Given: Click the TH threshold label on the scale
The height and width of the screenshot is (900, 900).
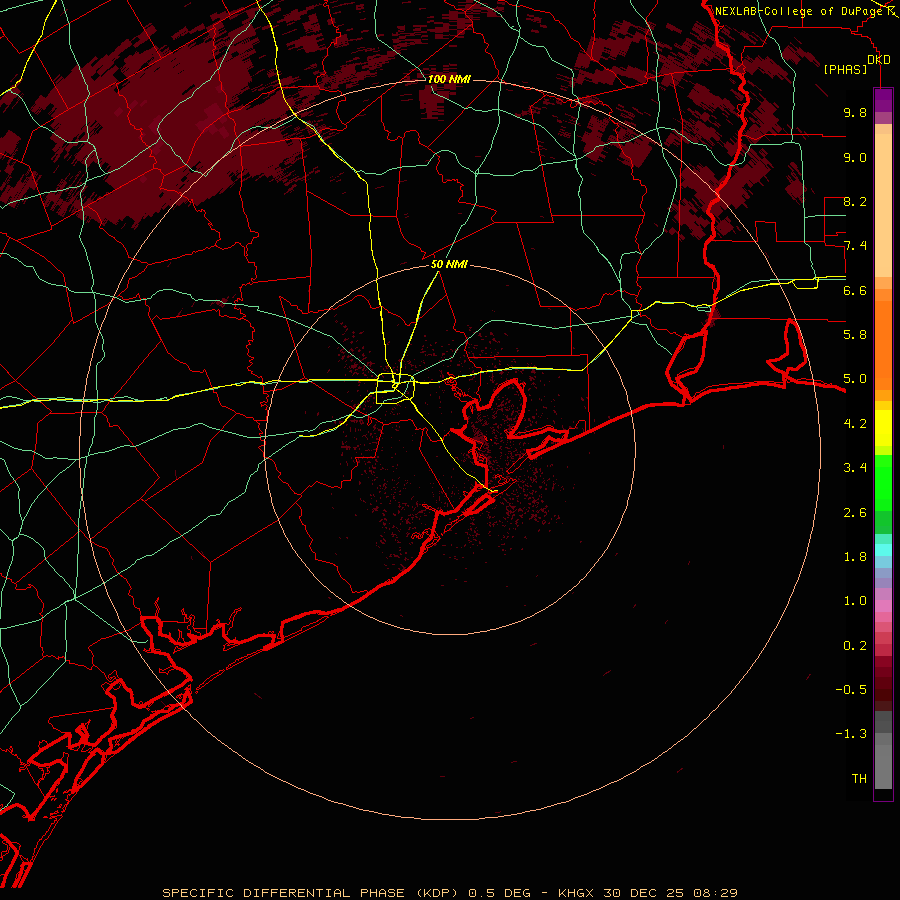Looking at the screenshot, I should click(x=859, y=779).
